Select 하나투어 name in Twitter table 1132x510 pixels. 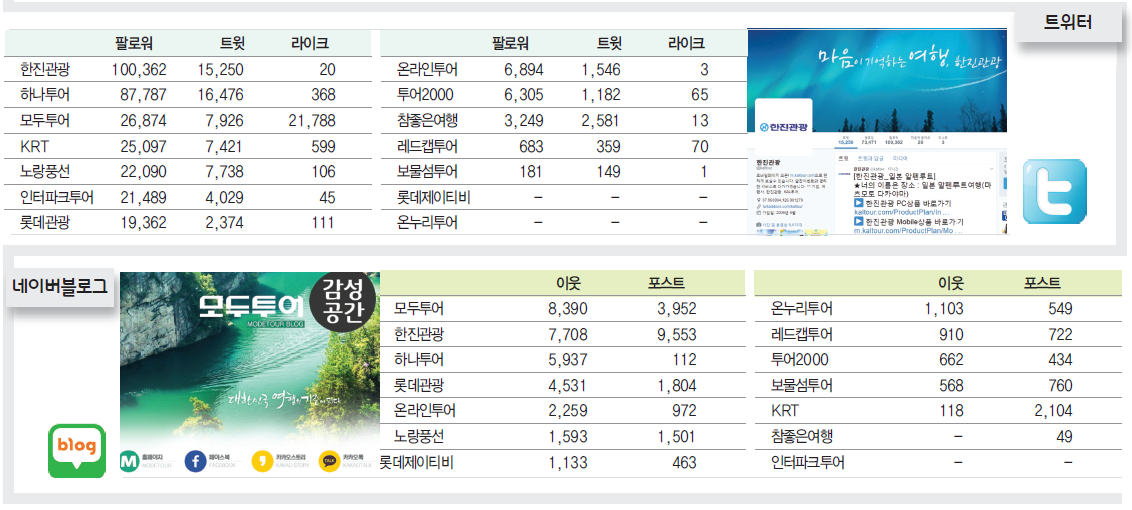45,95
